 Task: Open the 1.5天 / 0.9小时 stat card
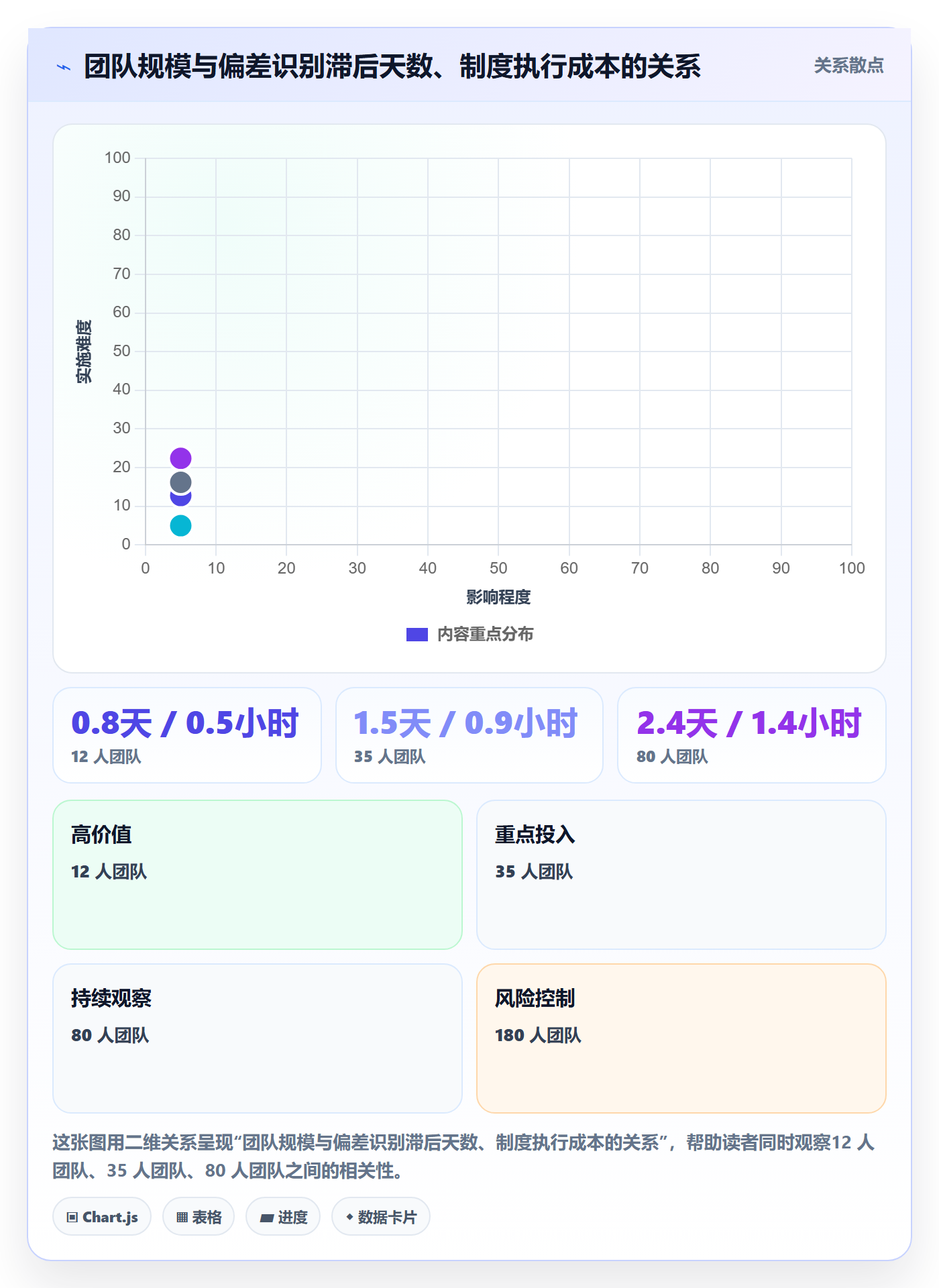(x=469, y=735)
